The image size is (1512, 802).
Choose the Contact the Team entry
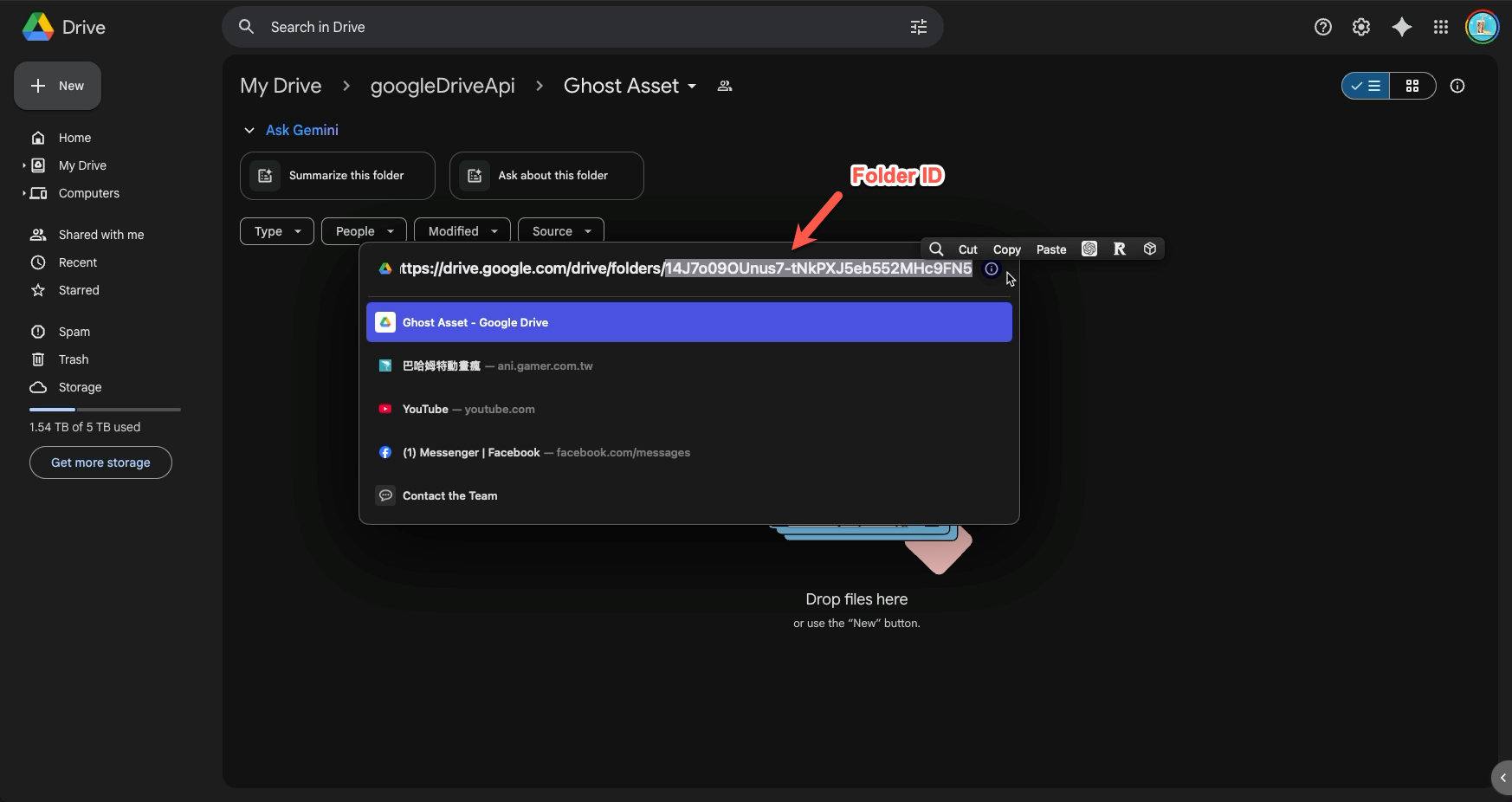[689, 495]
